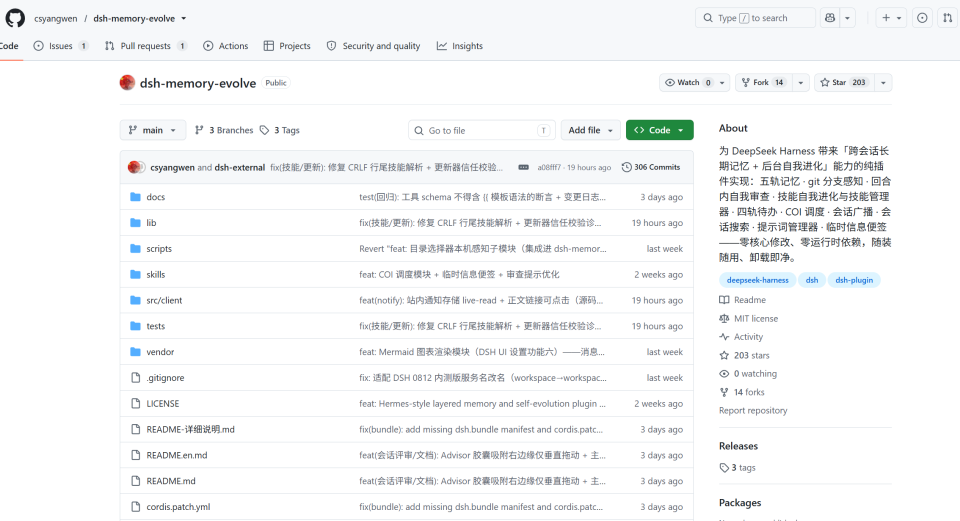The image size is (960, 521).
Task: Click the cordis.patch.yml file icon
Action: 135,506
